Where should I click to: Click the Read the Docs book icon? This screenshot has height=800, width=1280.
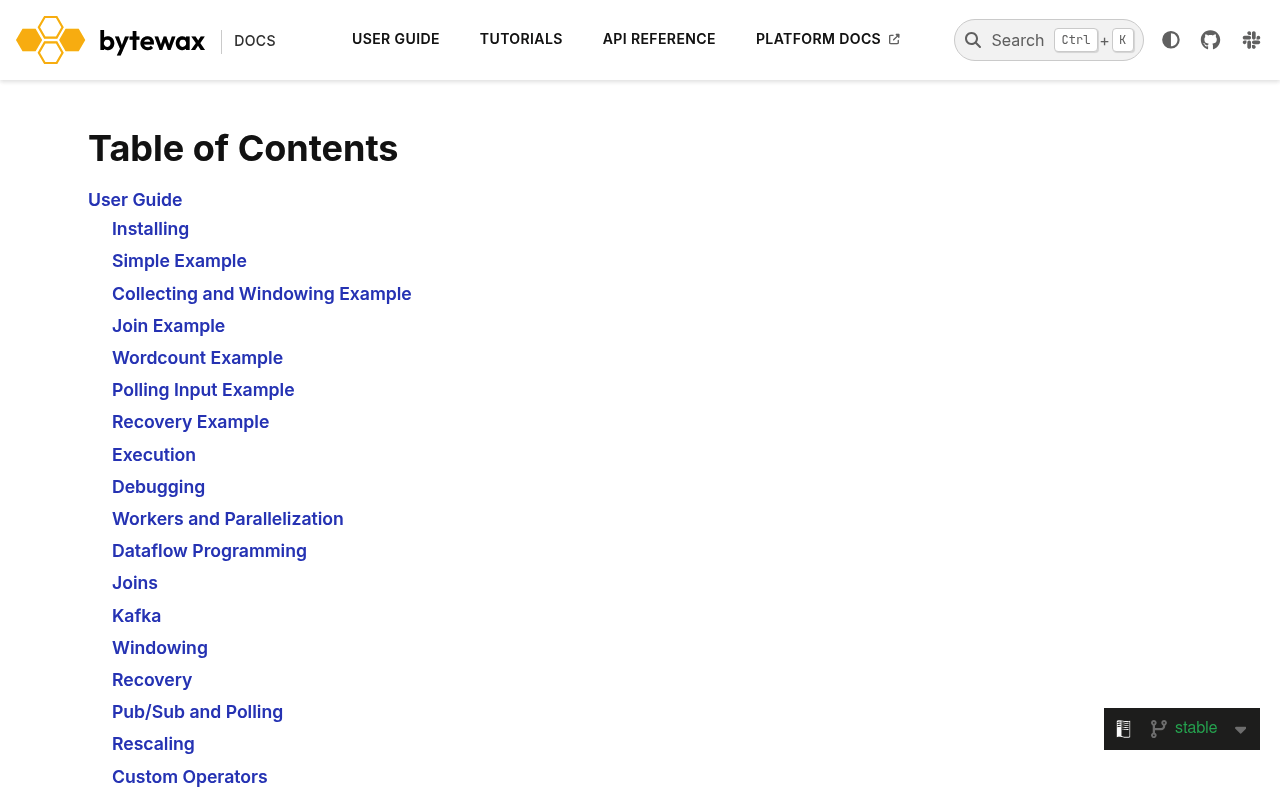[1124, 729]
